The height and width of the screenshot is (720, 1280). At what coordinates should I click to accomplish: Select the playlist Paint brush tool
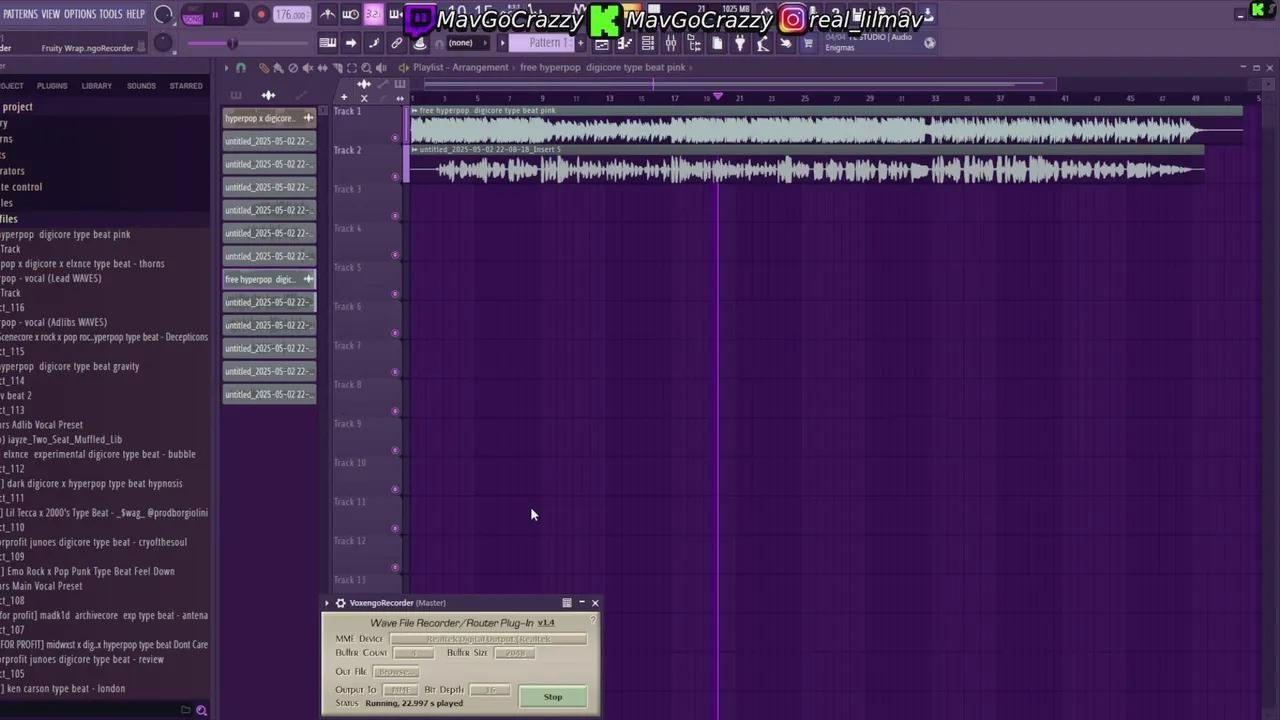278,68
